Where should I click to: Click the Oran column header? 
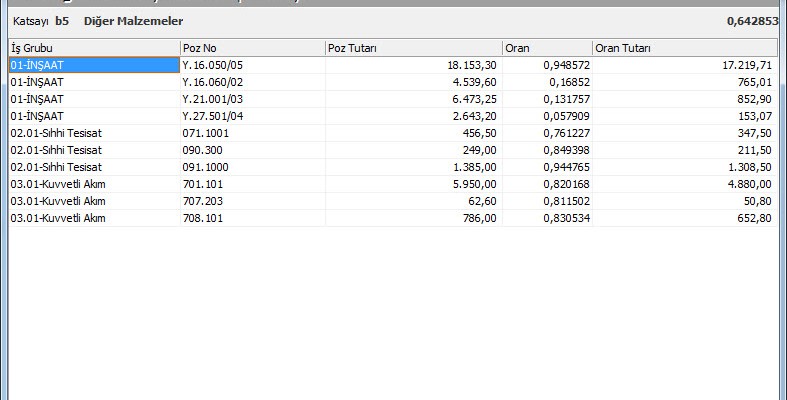(546, 48)
